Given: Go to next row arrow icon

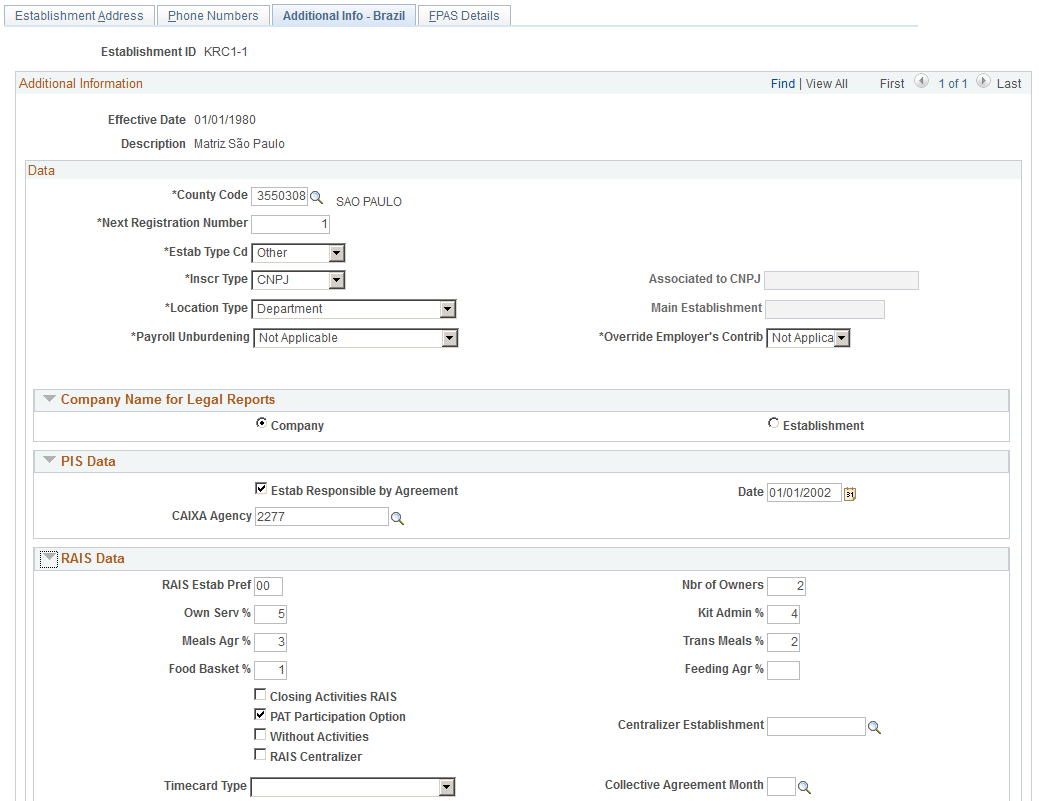Looking at the screenshot, I should pos(983,81).
